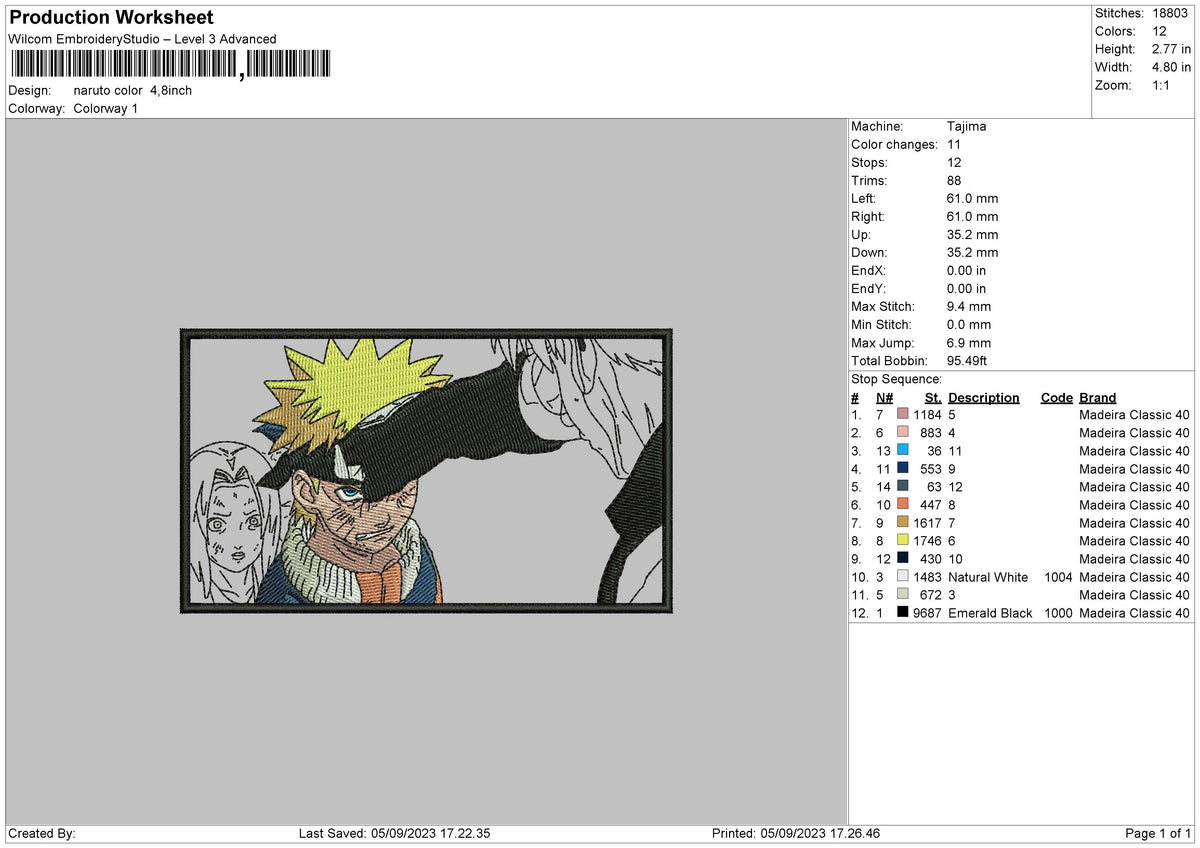Select the 'Natural White' description
The width and height of the screenshot is (1200, 848).
click(x=988, y=577)
